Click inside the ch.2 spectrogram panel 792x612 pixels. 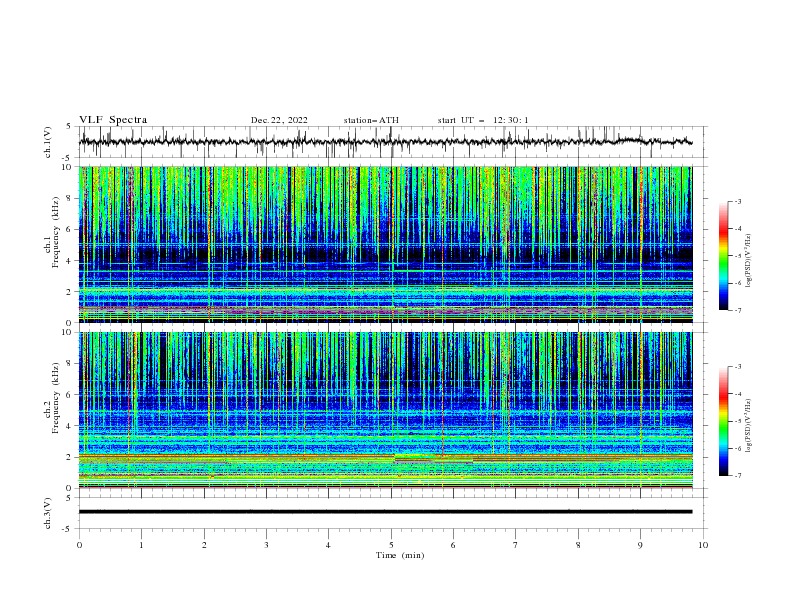coord(385,410)
